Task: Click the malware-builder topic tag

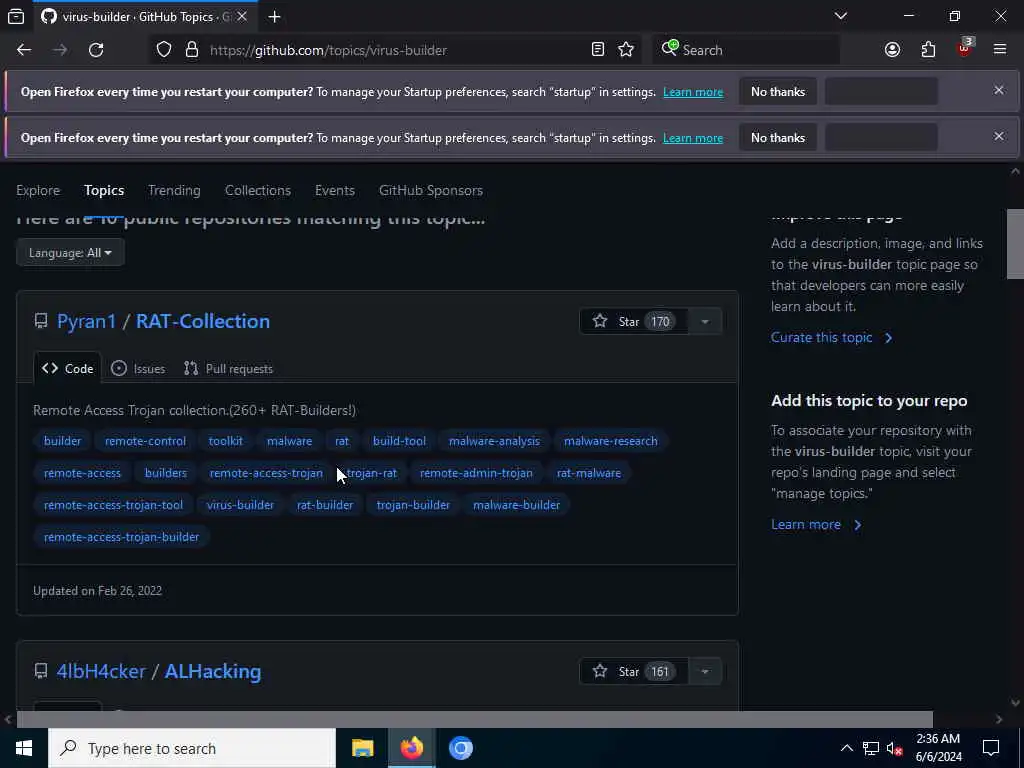Action: coord(517,505)
